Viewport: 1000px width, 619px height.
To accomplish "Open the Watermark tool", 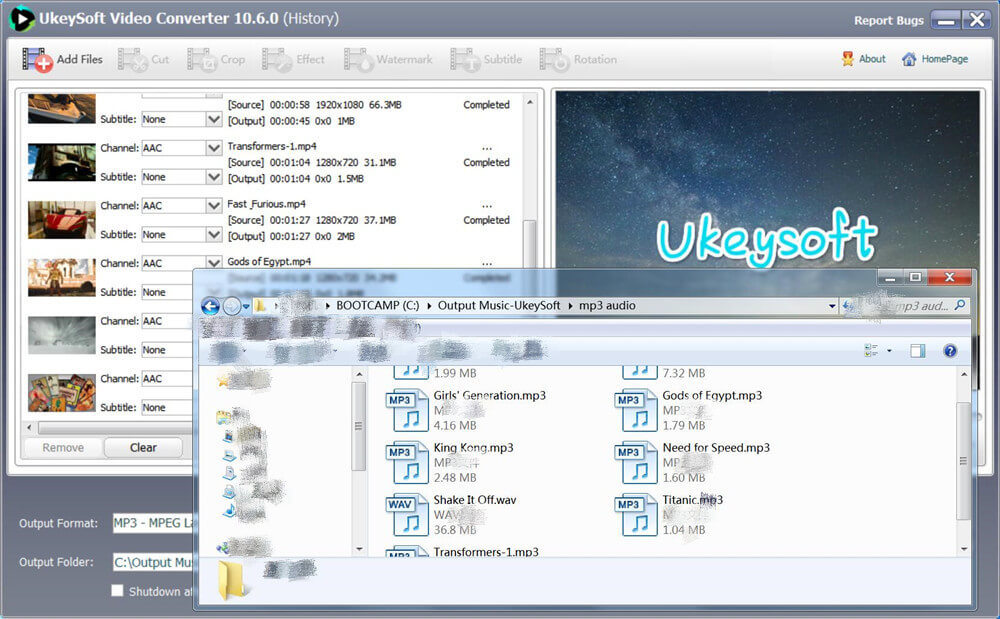I will 388,59.
